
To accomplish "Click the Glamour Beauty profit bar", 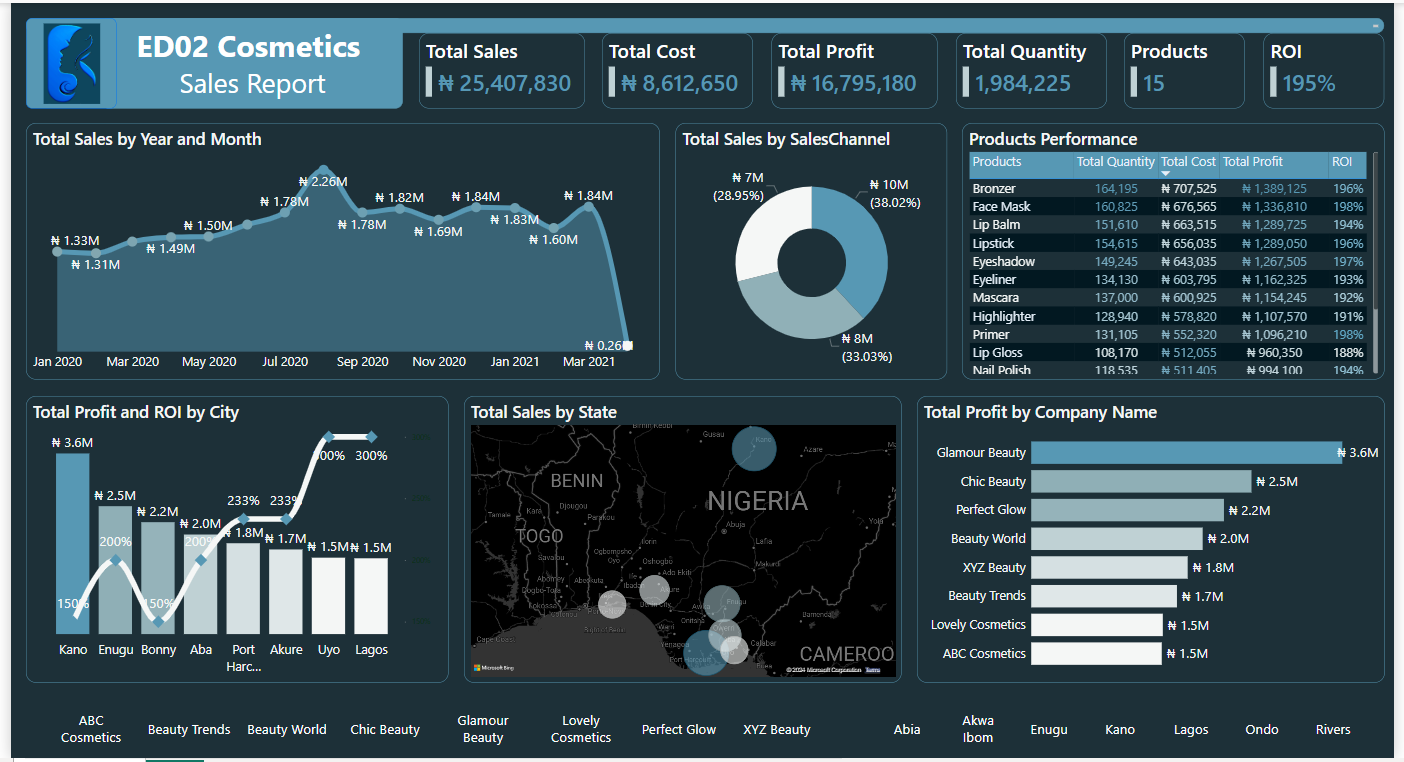I will pos(1185,453).
